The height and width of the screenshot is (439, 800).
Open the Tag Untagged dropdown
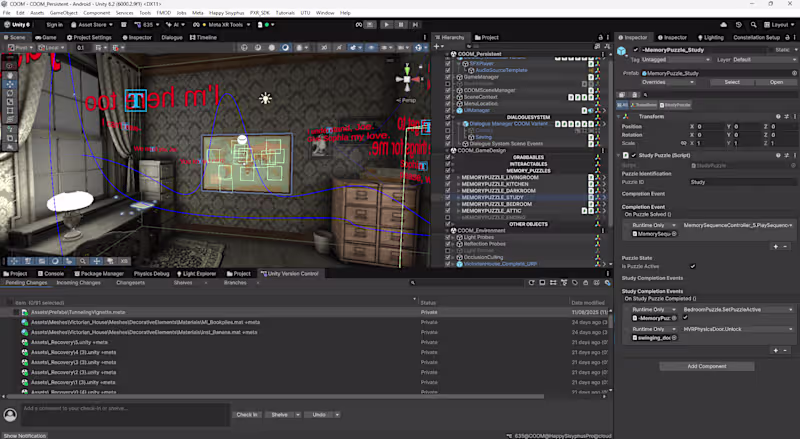coord(676,60)
